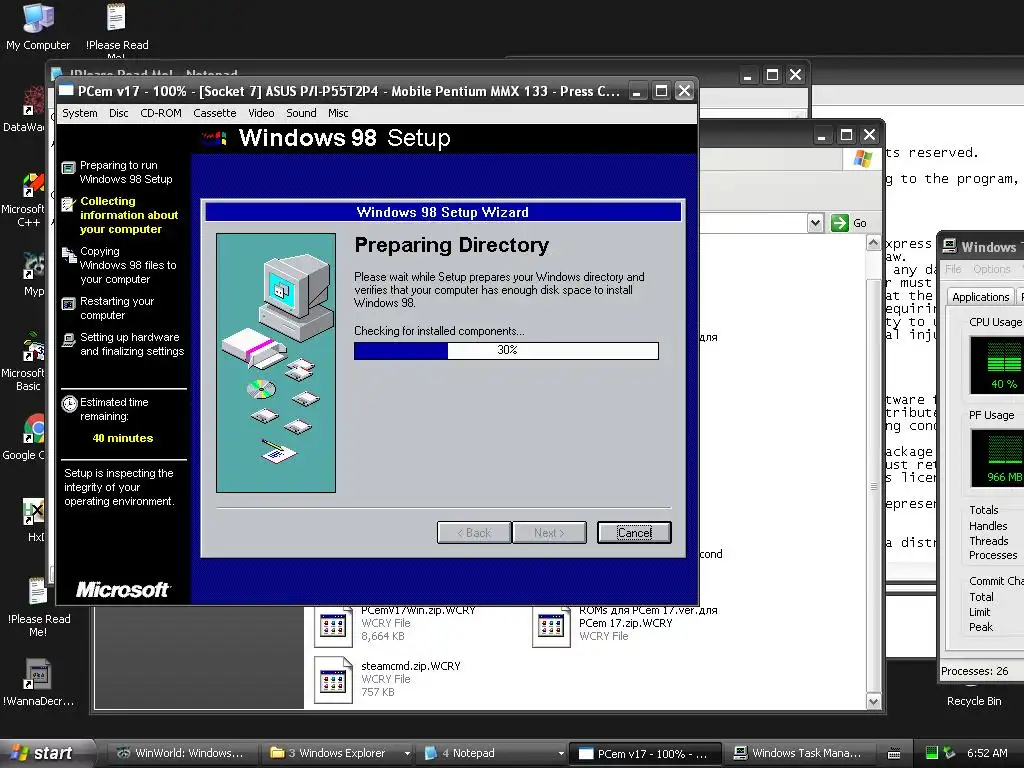Open the Options menu in Task Manager
This screenshot has height=768, width=1024.
pyautogui.click(x=991, y=269)
